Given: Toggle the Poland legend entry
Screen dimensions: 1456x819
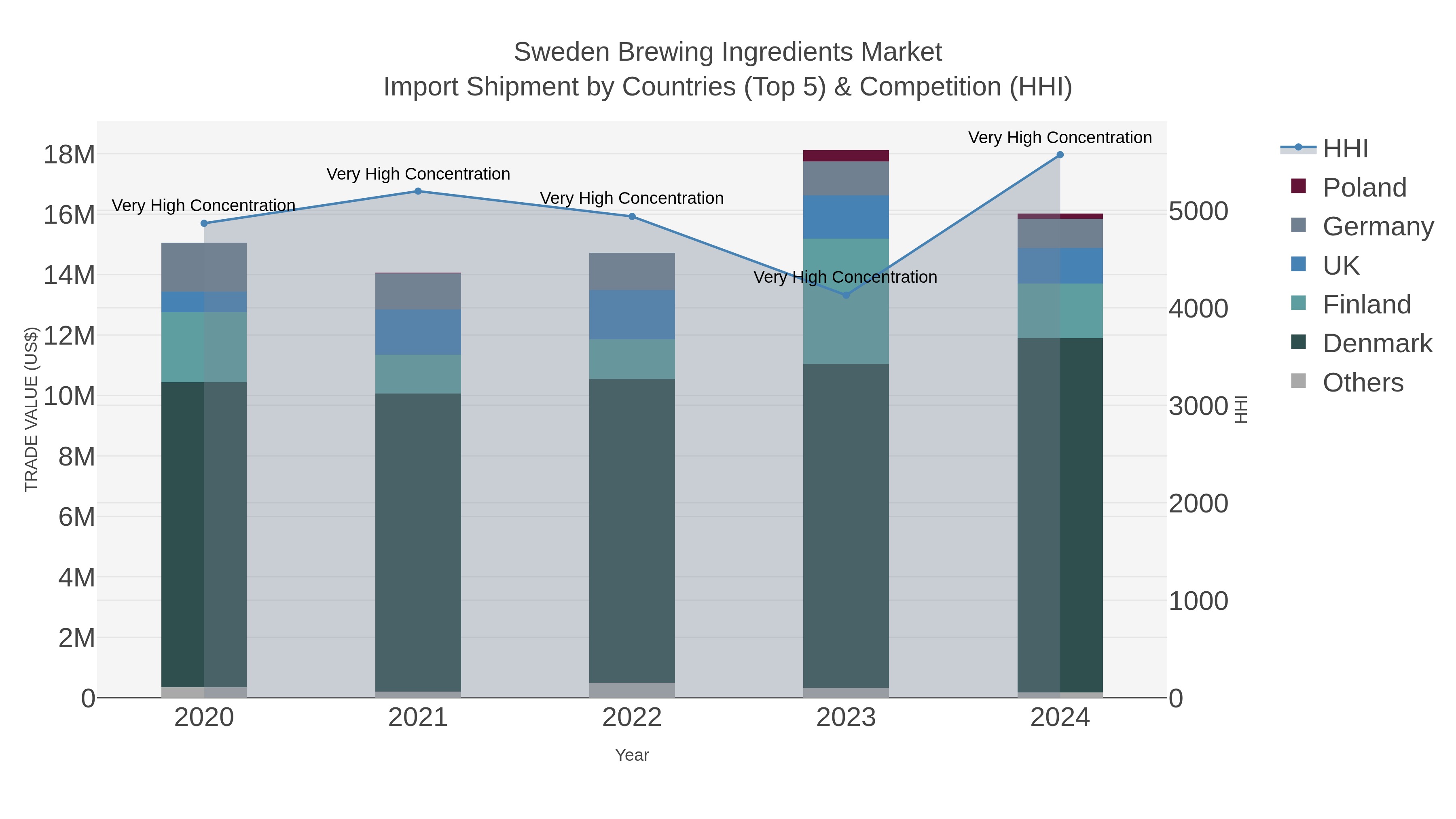Looking at the screenshot, I should [1348, 187].
